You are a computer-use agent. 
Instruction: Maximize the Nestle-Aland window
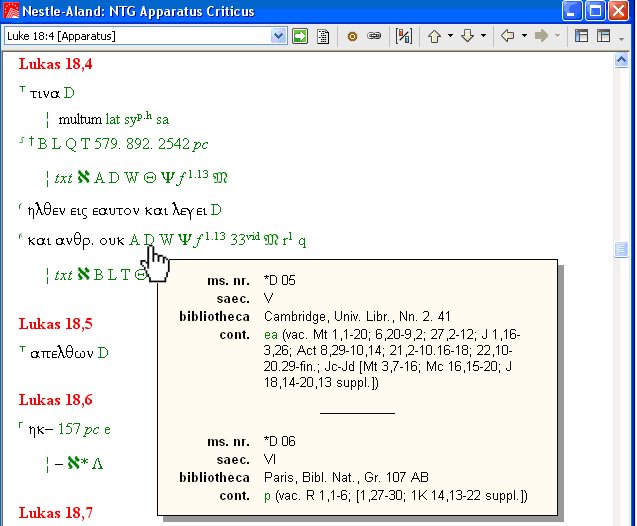595,11
